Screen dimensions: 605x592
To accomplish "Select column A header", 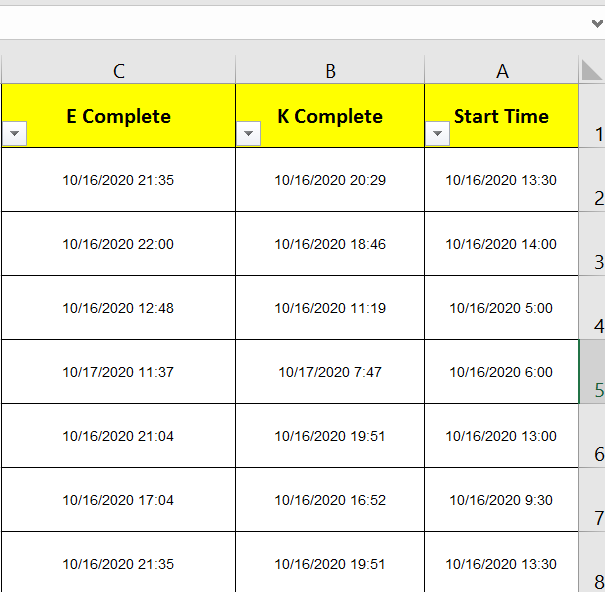I will pos(502,70).
